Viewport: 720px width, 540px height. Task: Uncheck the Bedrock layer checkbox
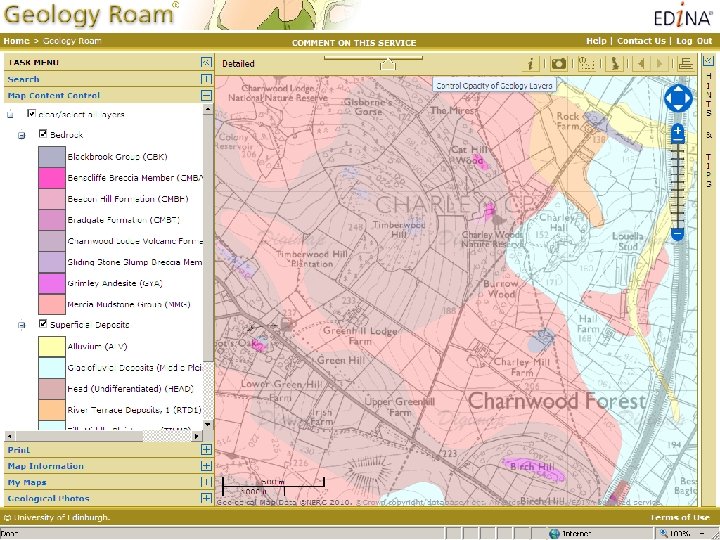[x=43, y=134]
